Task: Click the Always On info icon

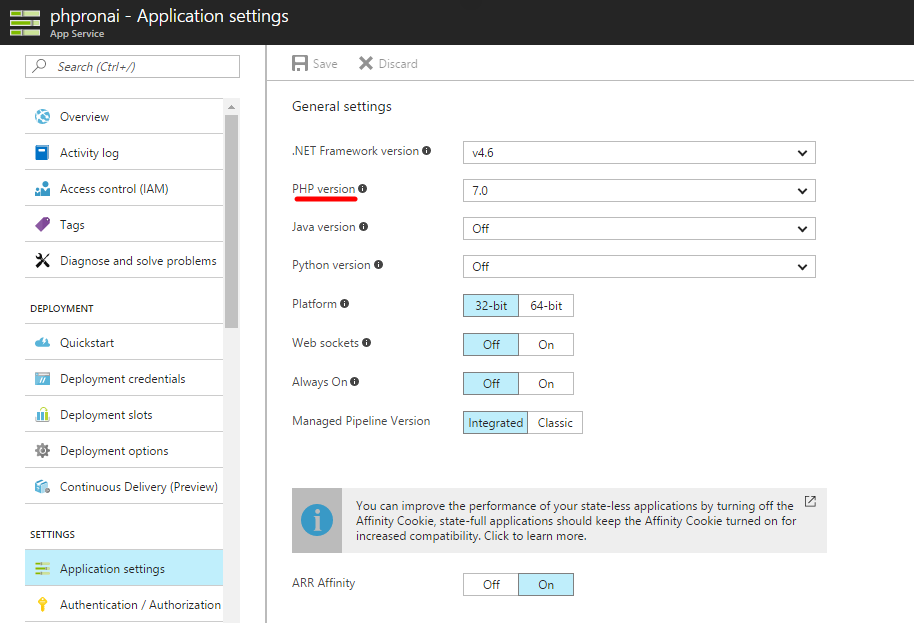Action: pos(354,382)
